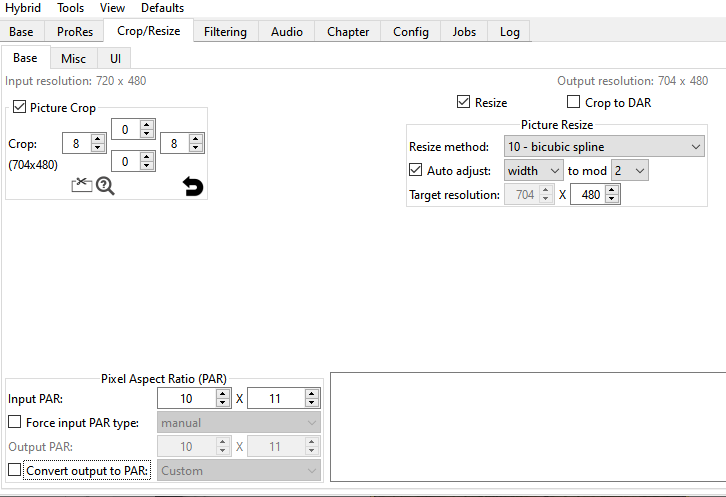
Task: Select the Crop/Resize tab
Action: 149,31
